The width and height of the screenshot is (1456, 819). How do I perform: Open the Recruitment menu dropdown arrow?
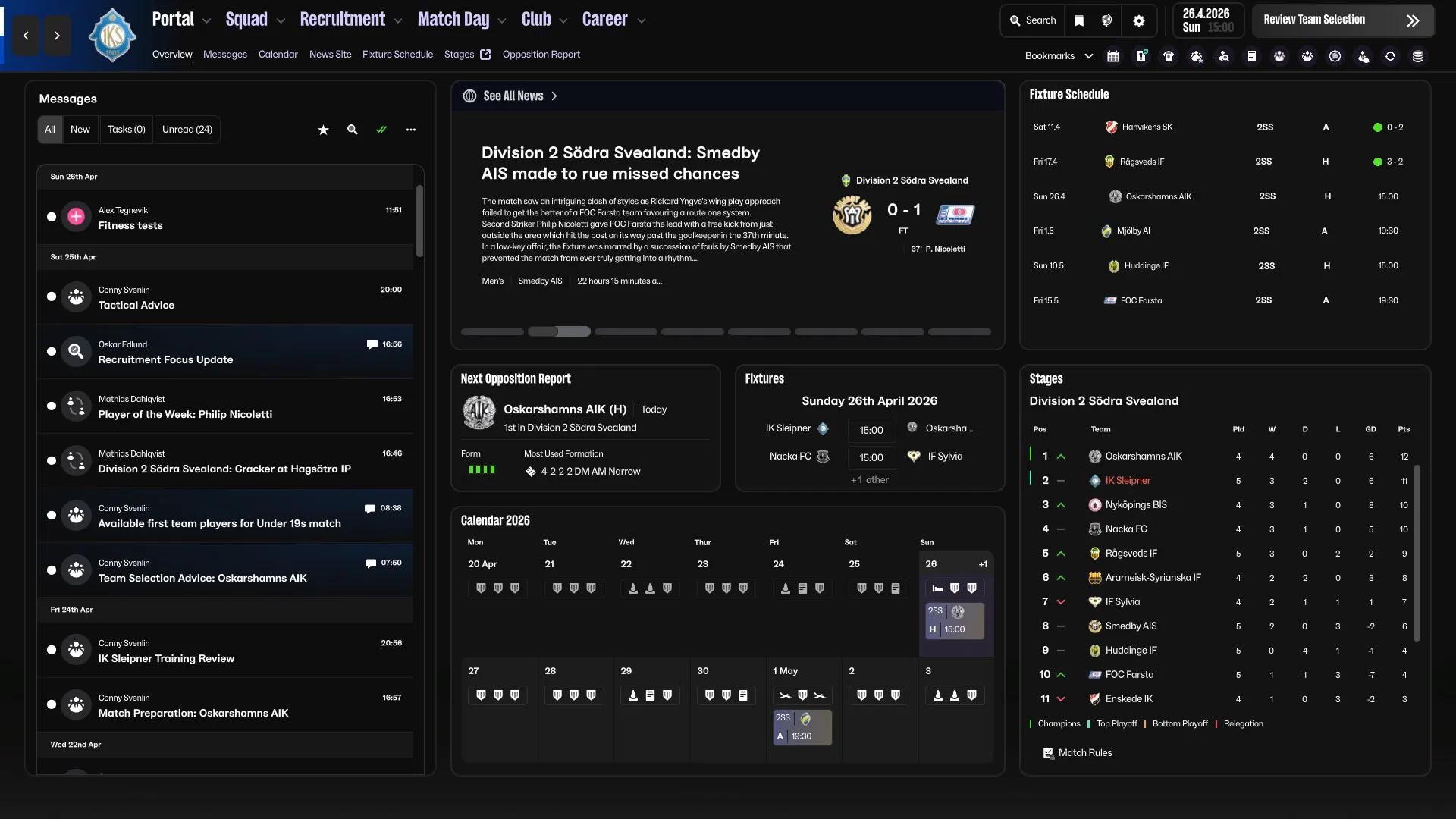click(x=398, y=21)
